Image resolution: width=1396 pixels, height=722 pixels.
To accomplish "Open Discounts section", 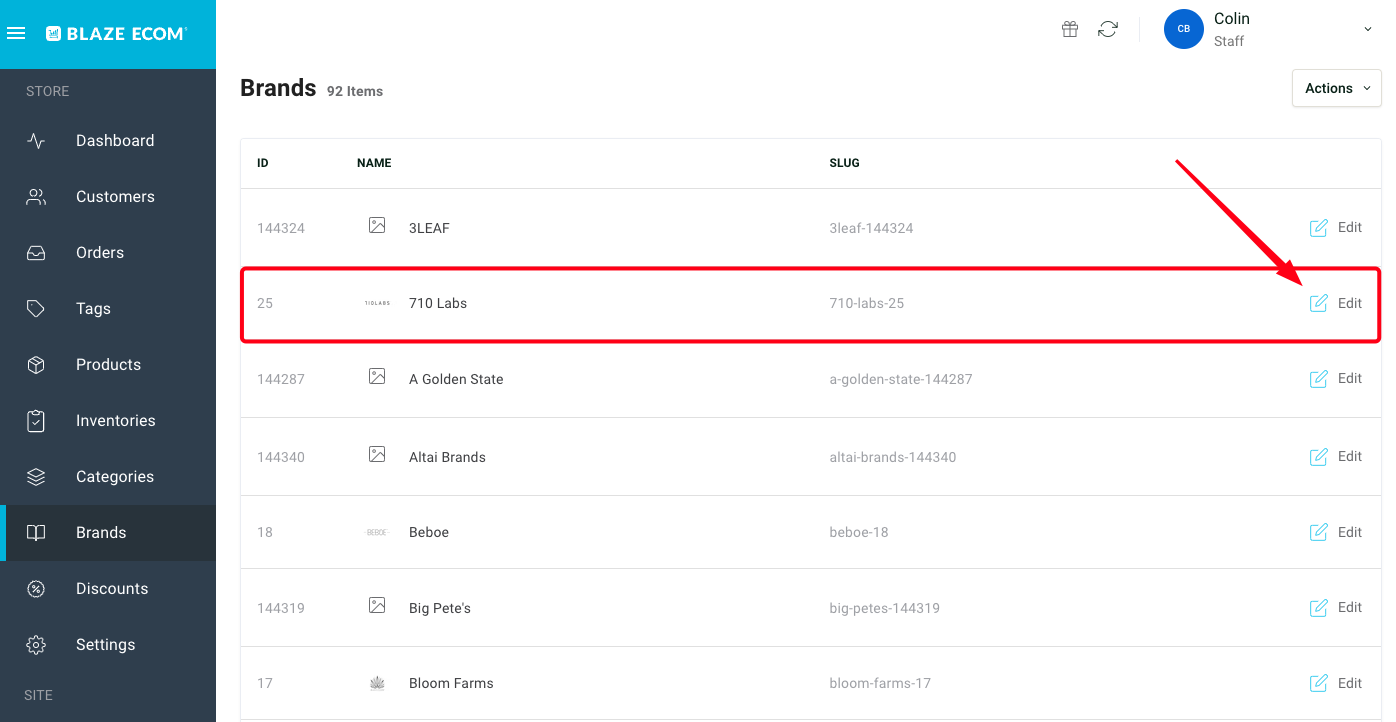I will pos(108,589).
